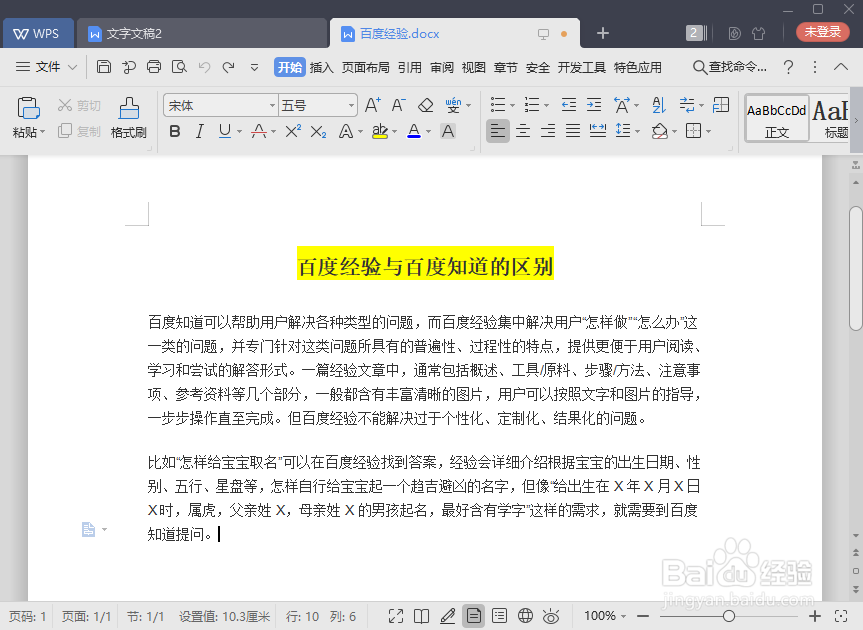Viewport: 863px width, 630px height.
Task: Open the font name dropdown (宋体)
Action: (x=272, y=105)
